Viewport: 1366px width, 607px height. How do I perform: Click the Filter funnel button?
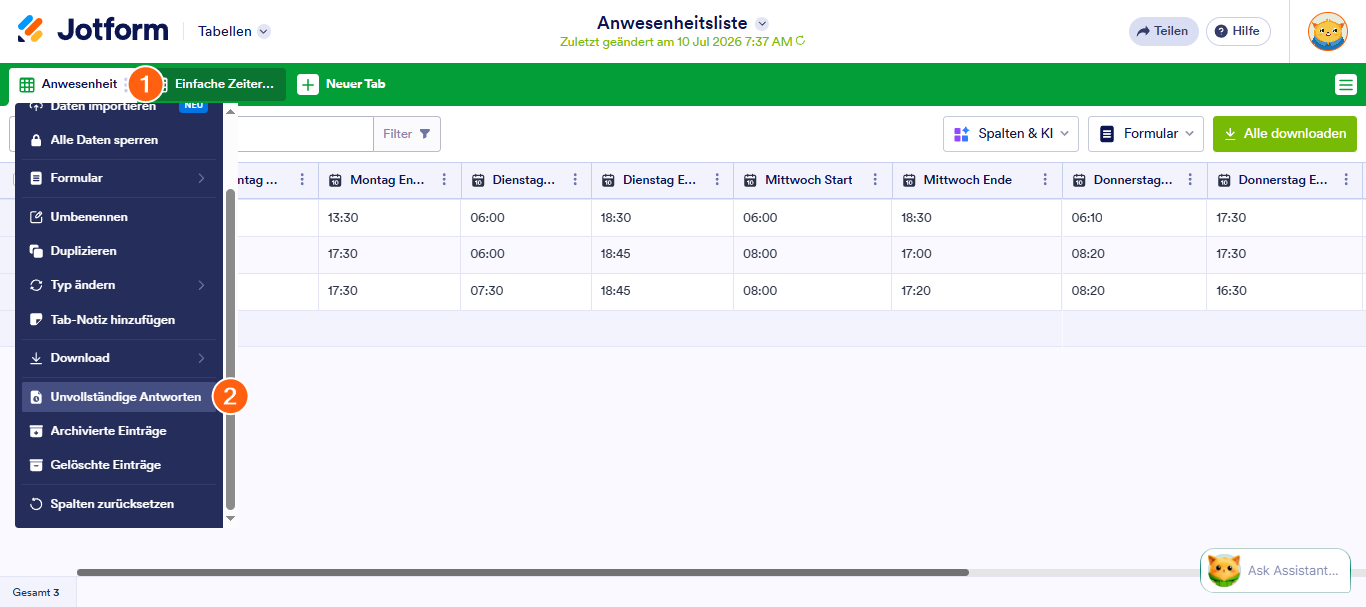[x=407, y=134]
